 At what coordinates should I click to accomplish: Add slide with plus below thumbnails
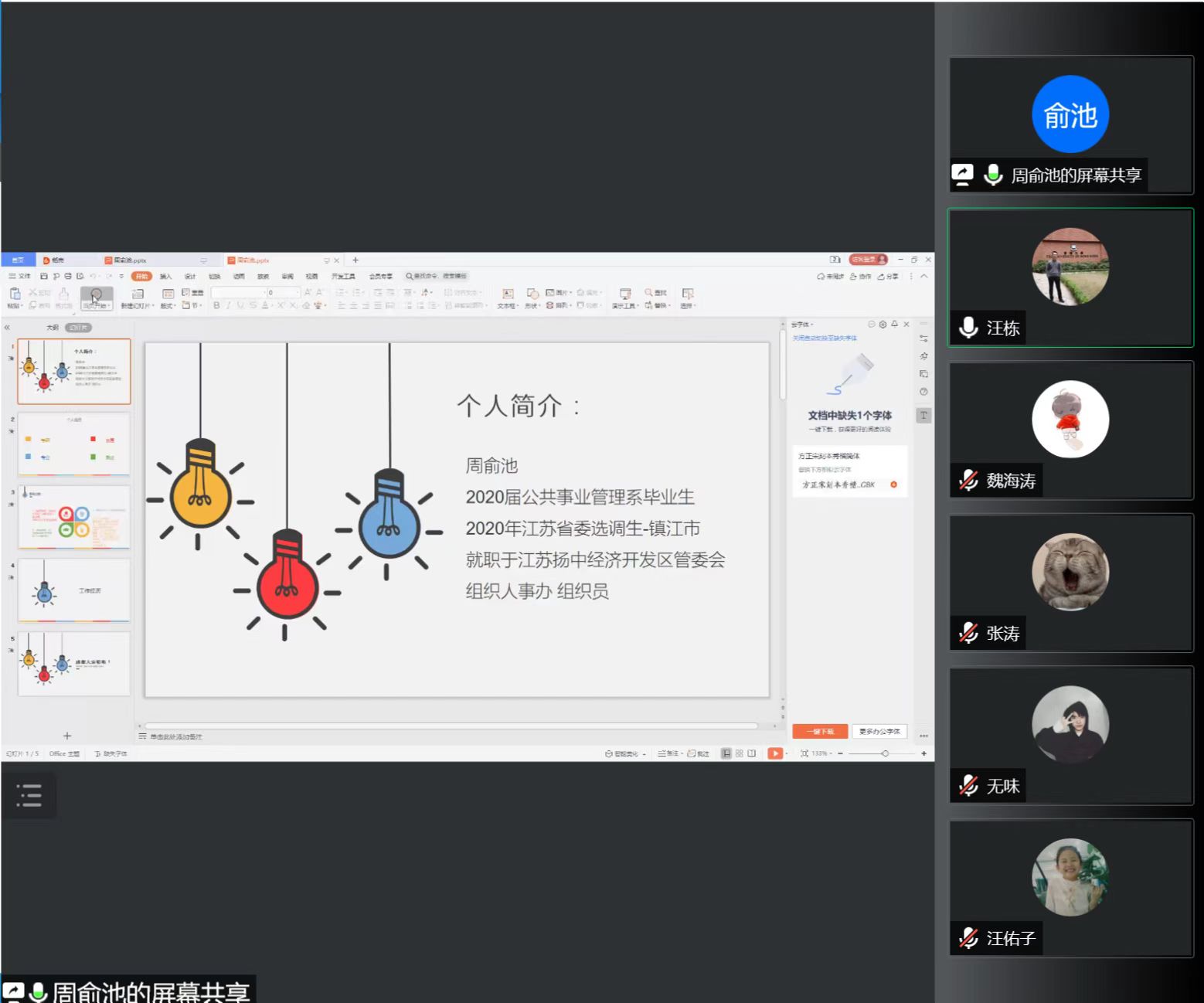click(x=67, y=736)
